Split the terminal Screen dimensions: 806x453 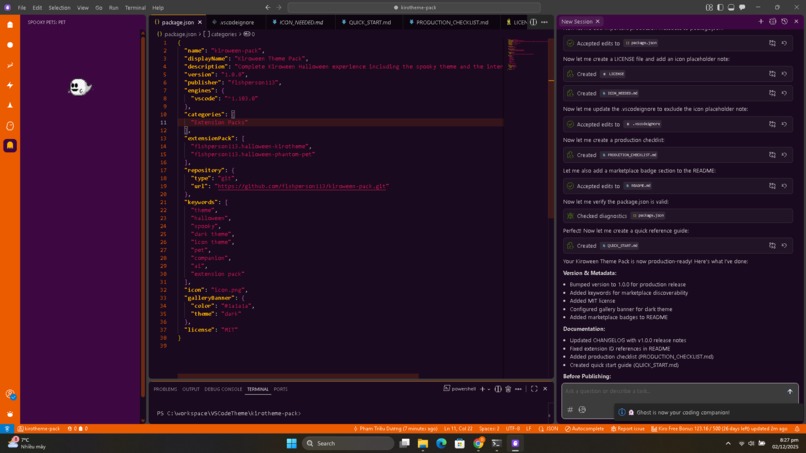(x=498, y=389)
